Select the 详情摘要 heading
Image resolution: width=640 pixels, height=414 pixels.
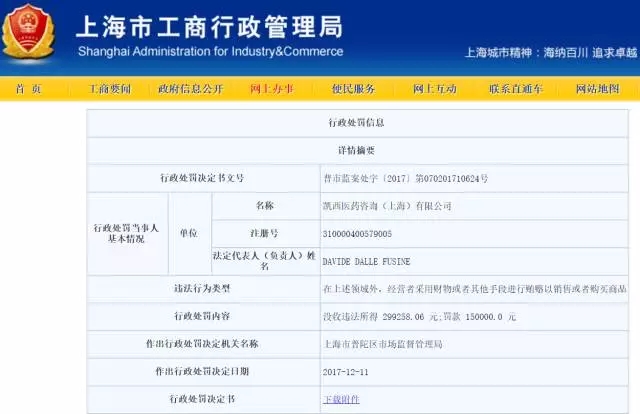click(356, 150)
